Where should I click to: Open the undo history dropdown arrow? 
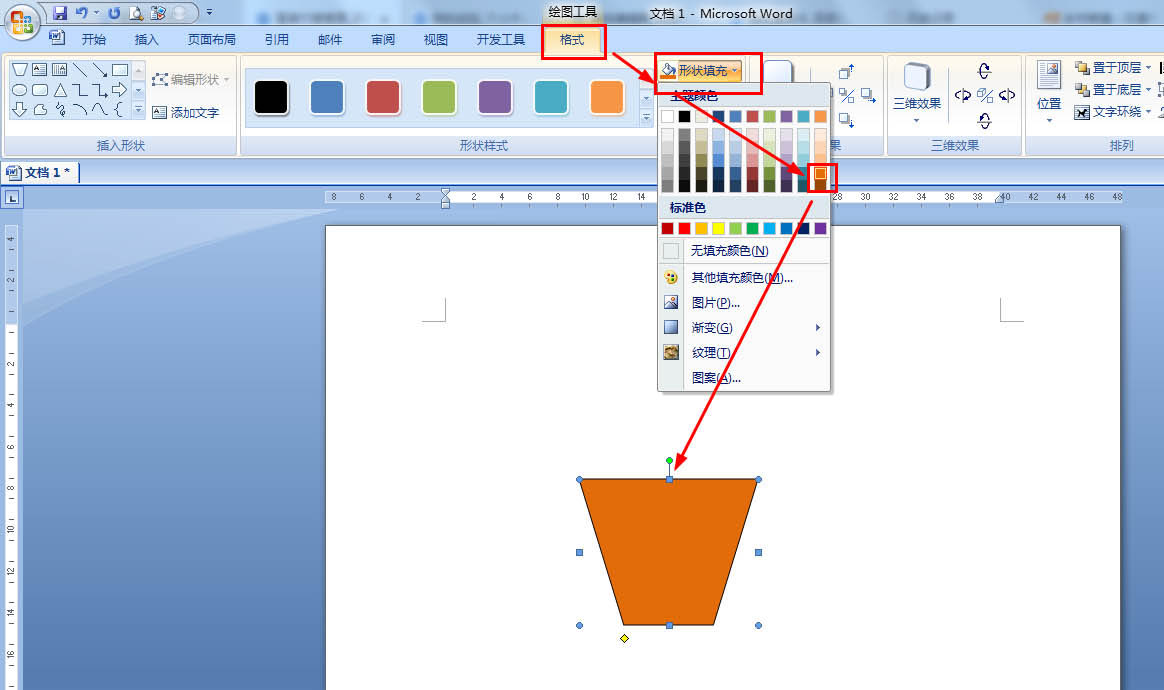coord(97,13)
